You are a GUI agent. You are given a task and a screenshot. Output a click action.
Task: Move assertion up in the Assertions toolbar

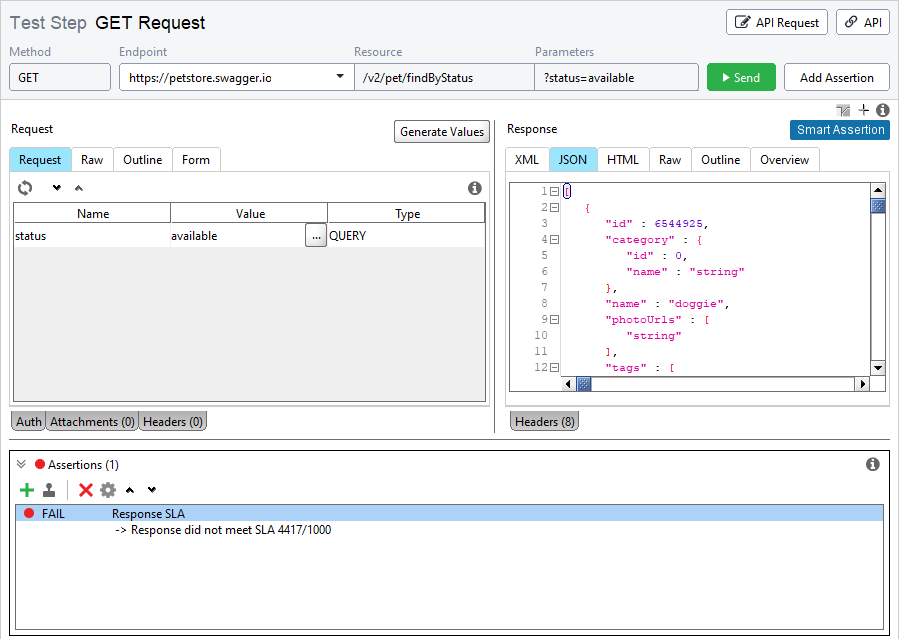click(130, 490)
